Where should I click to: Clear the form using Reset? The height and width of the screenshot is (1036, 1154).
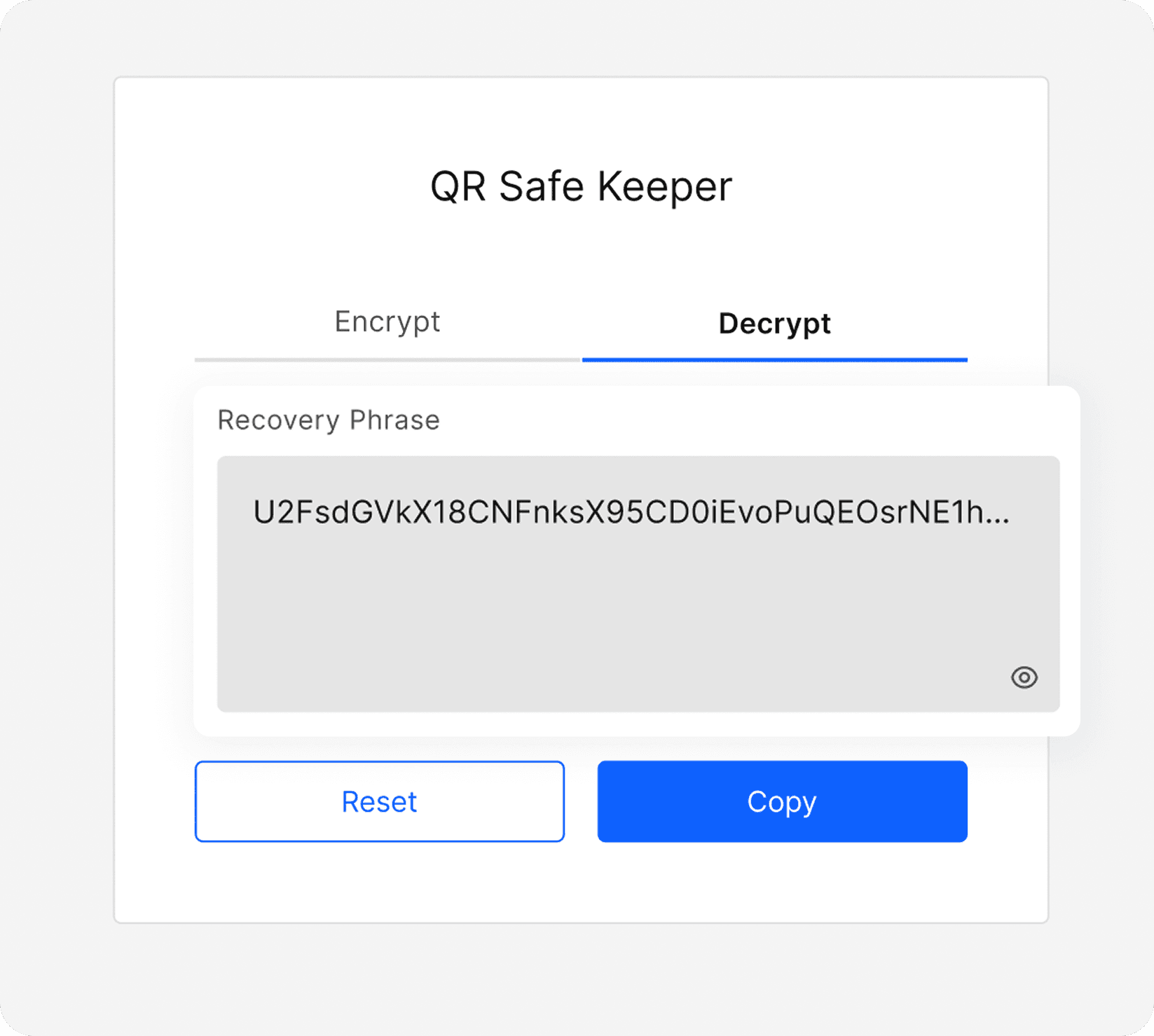pos(380,801)
